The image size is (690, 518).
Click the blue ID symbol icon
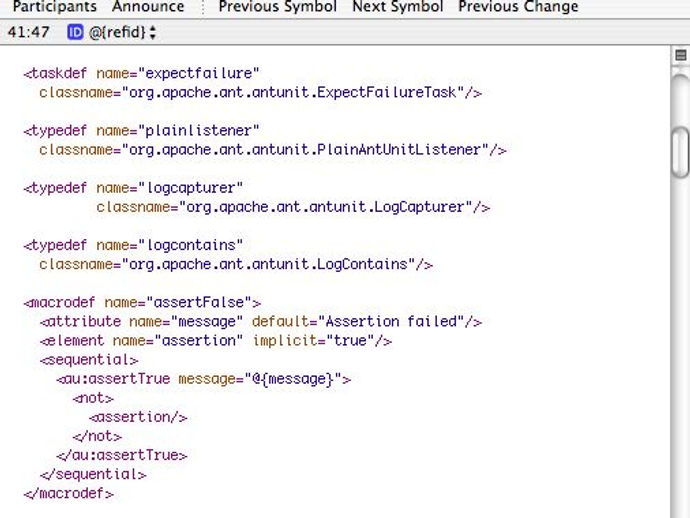click(75, 32)
